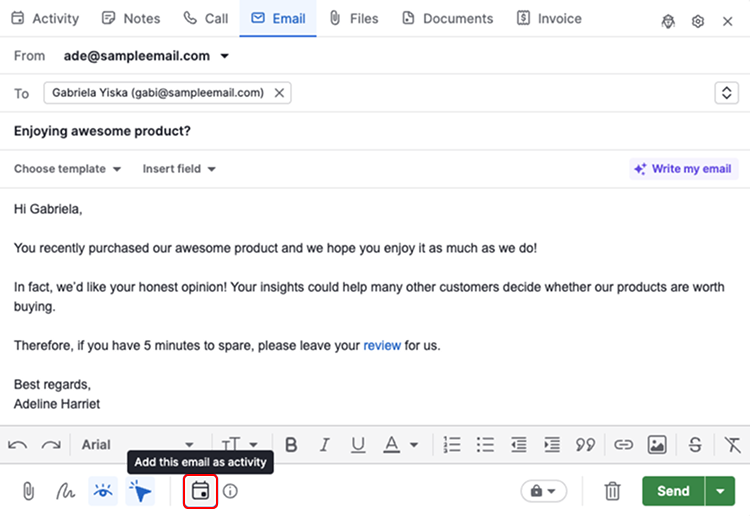Delete the draft with the trash icon
Image resolution: width=750 pixels, height=517 pixels.
coord(613,491)
